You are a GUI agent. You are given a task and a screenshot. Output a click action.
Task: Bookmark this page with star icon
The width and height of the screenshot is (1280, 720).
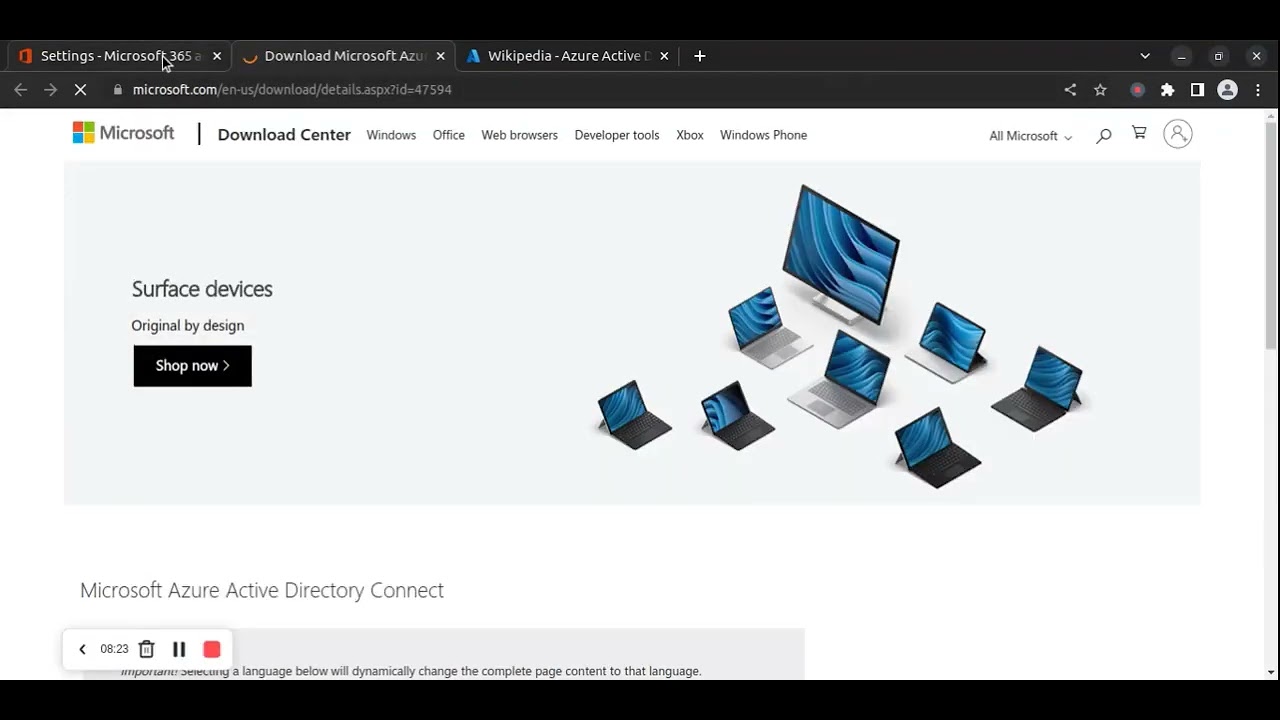coord(1100,90)
